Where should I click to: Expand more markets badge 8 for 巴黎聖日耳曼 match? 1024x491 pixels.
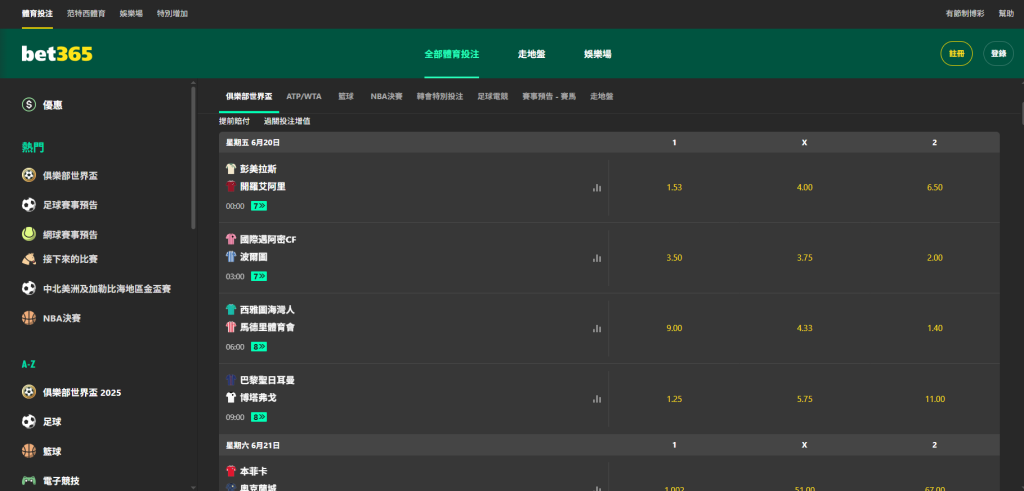coord(259,417)
